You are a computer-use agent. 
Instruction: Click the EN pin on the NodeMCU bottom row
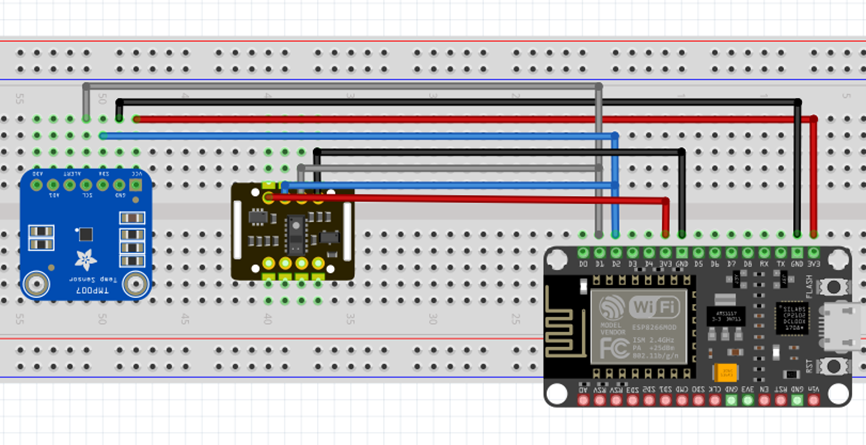[x=764, y=400]
